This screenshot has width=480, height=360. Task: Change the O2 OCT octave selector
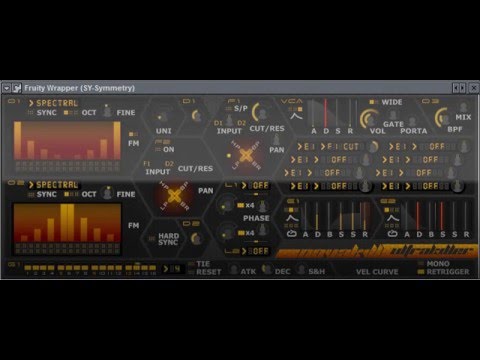point(71,194)
